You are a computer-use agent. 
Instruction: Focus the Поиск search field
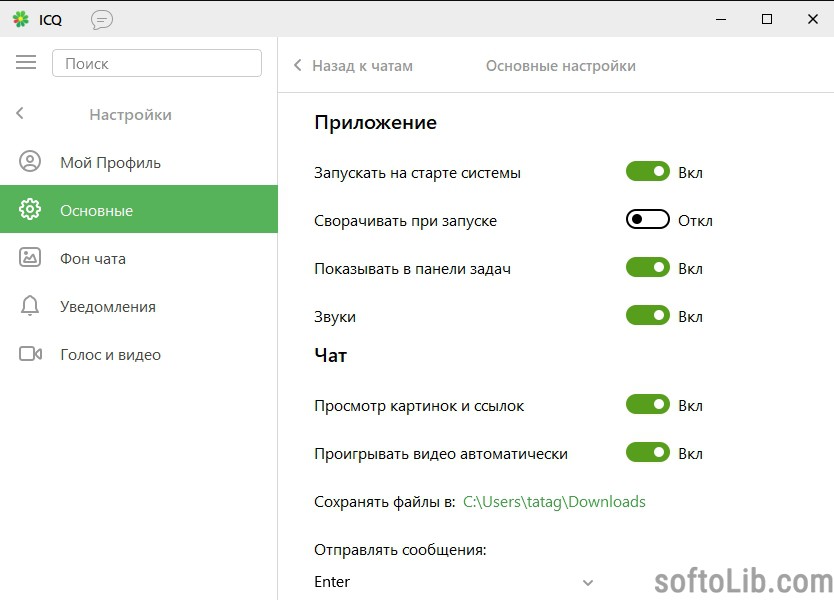157,63
